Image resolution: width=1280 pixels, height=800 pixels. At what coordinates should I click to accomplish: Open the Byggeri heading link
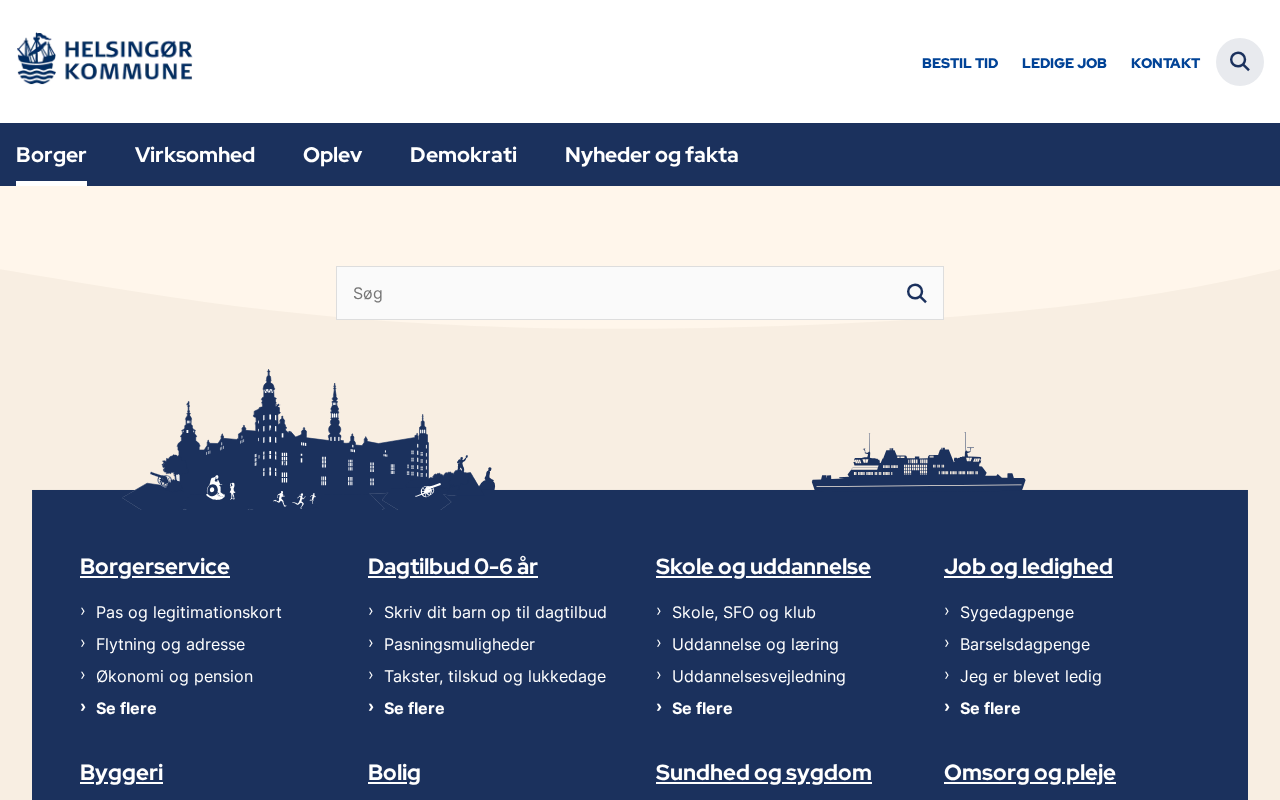(121, 772)
